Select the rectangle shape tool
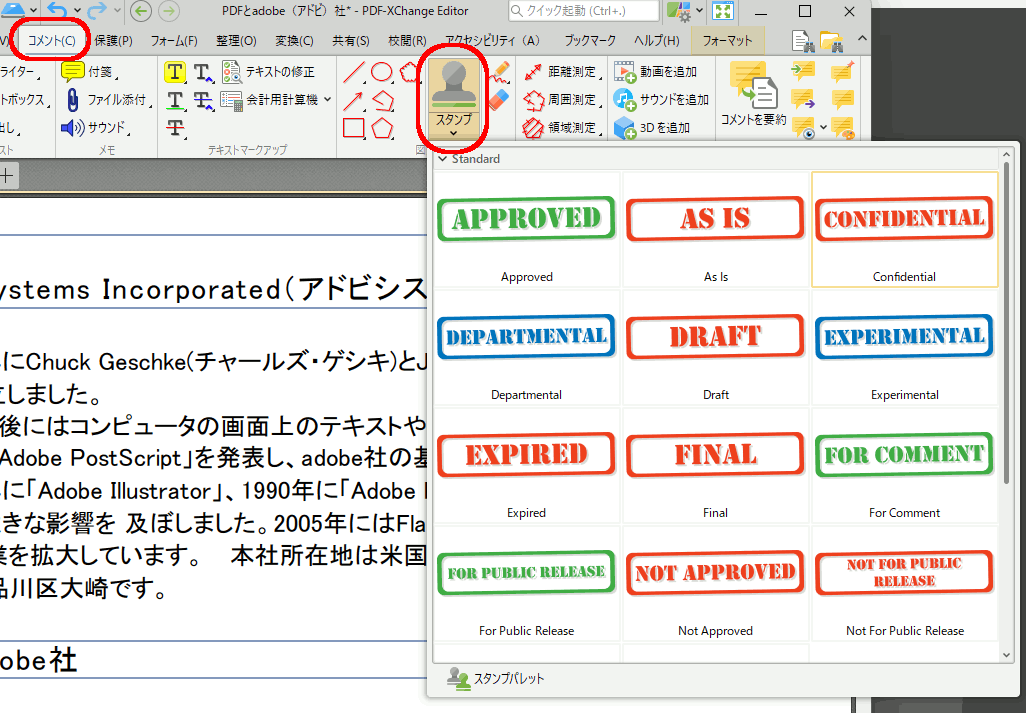The height and width of the screenshot is (713, 1026). tap(354, 128)
